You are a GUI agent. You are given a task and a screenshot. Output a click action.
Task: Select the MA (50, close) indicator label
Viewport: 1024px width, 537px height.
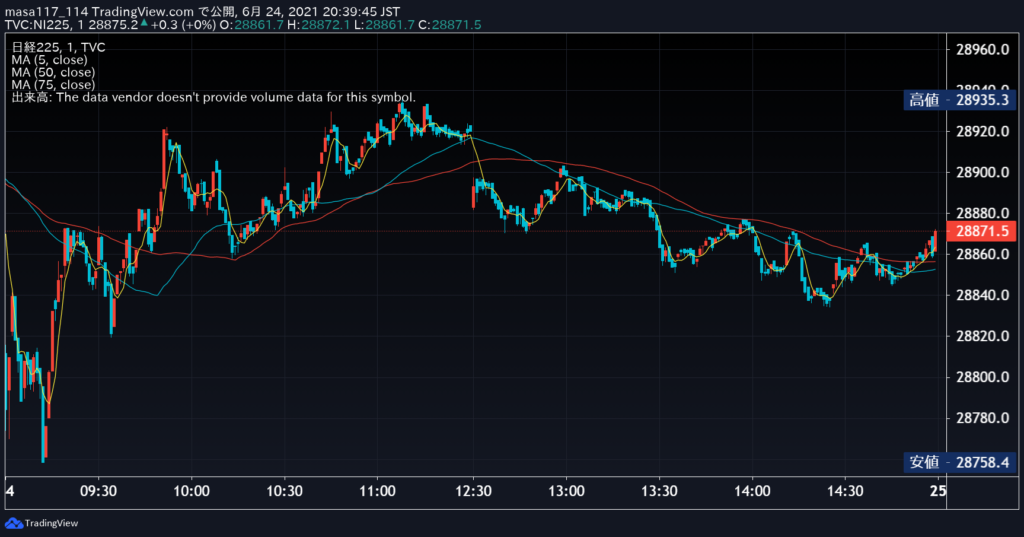53,73
